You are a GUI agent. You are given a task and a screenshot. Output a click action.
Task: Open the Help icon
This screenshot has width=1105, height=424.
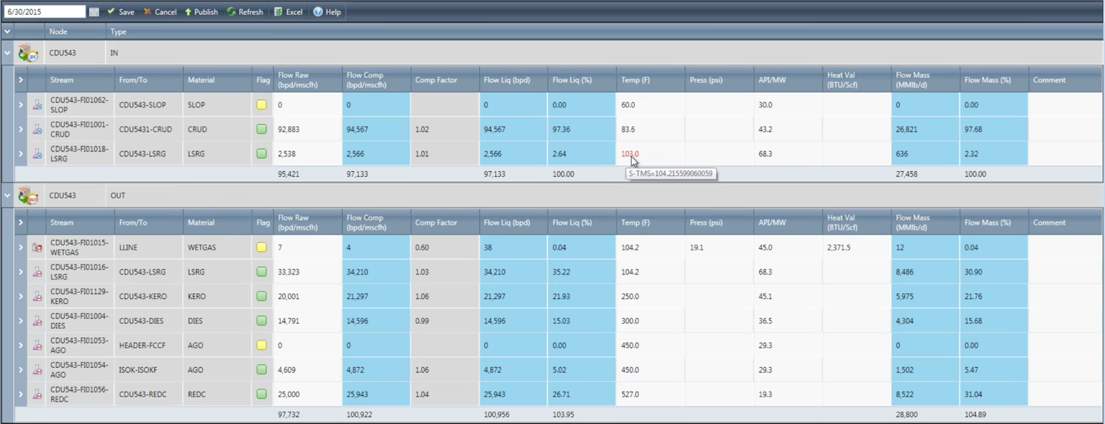(327, 12)
